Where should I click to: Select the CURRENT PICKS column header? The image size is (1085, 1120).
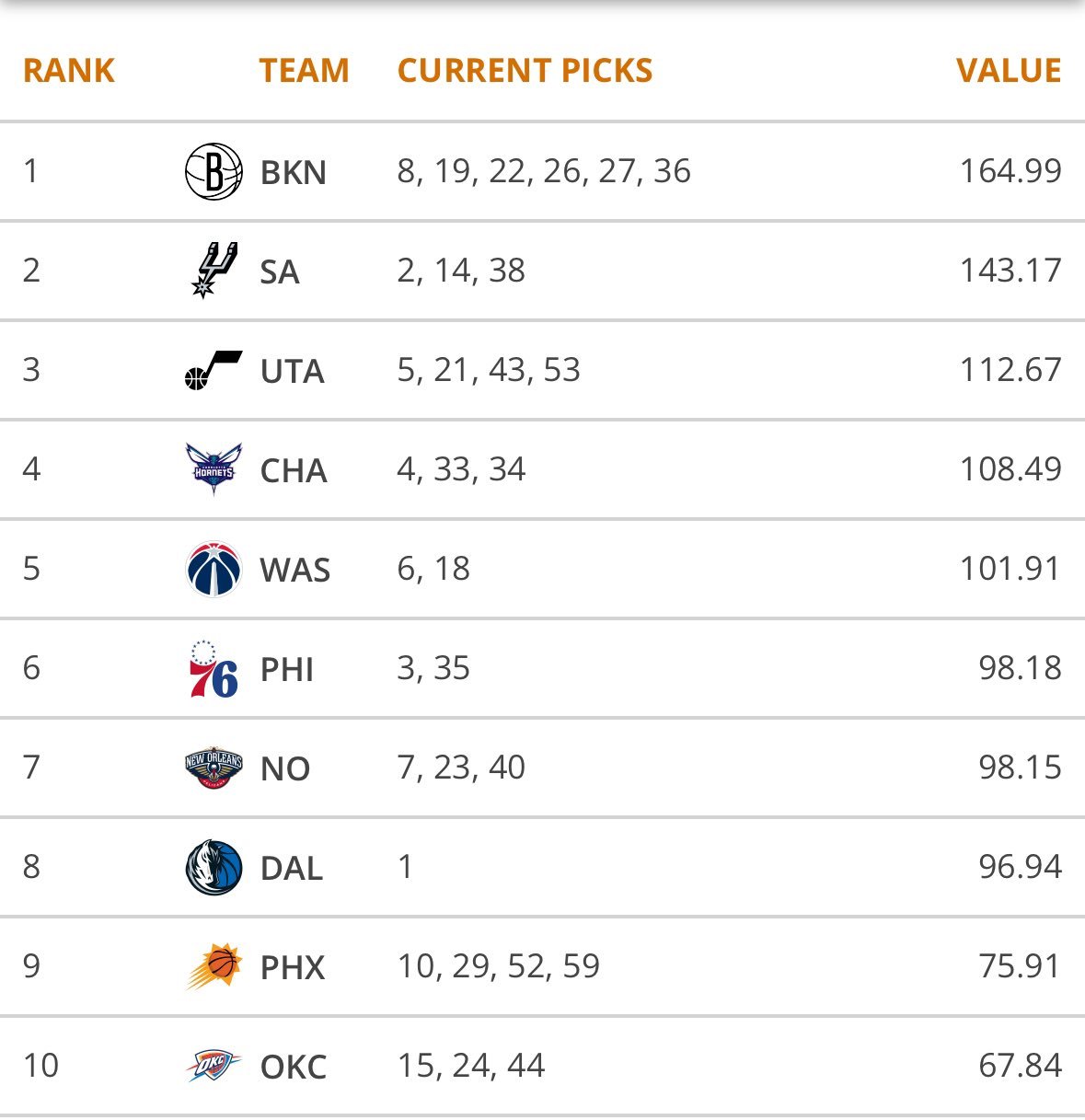click(x=525, y=71)
